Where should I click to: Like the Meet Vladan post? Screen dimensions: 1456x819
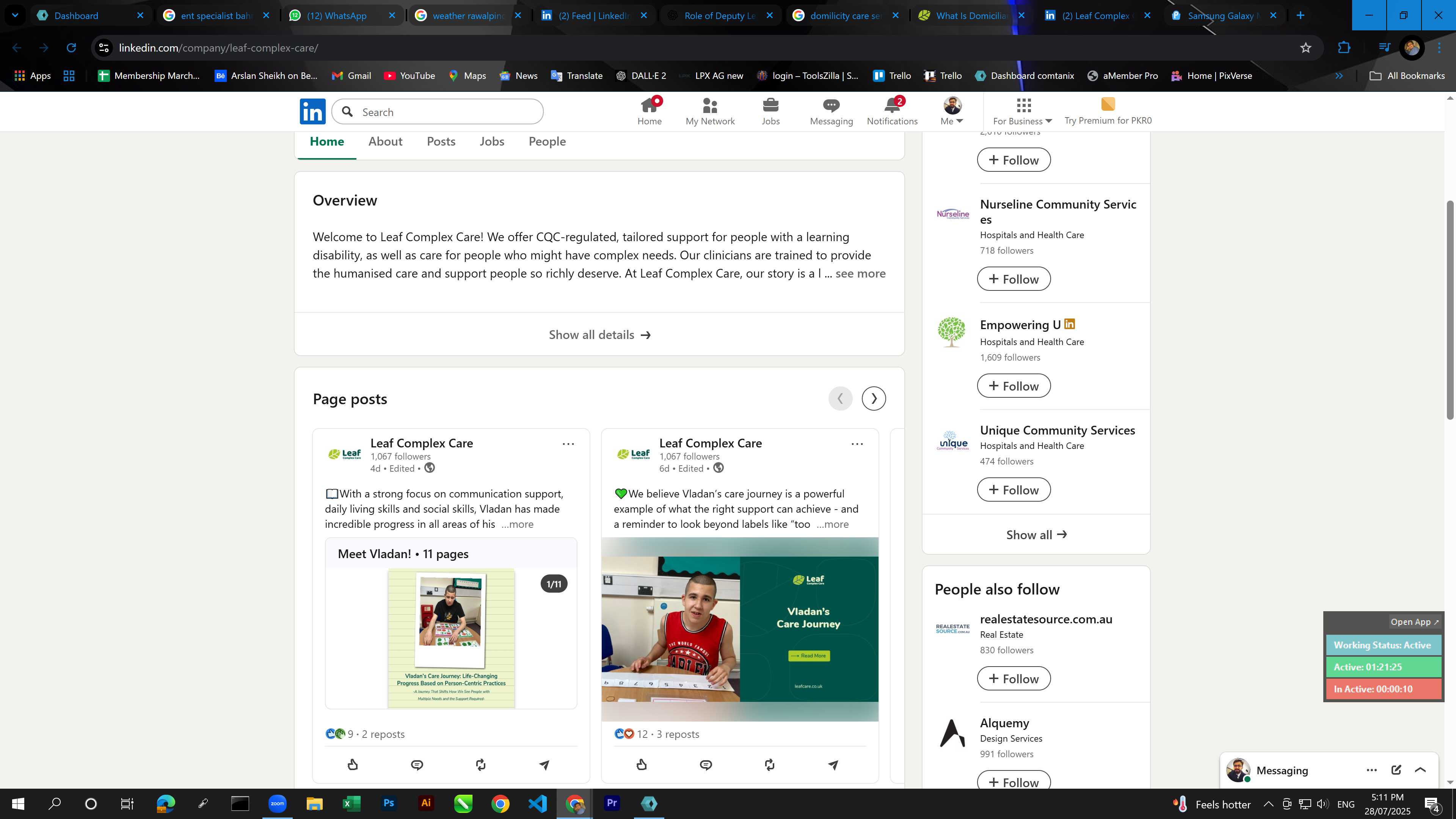(353, 765)
